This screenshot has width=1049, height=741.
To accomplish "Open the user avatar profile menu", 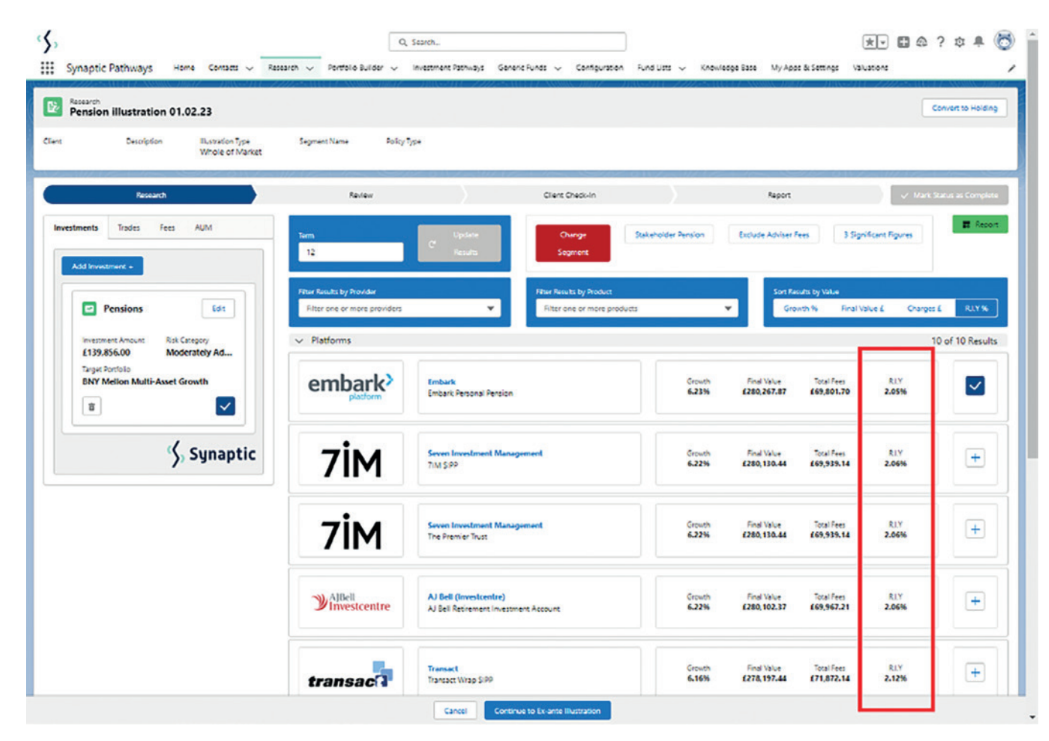I will coord(1004,41).
